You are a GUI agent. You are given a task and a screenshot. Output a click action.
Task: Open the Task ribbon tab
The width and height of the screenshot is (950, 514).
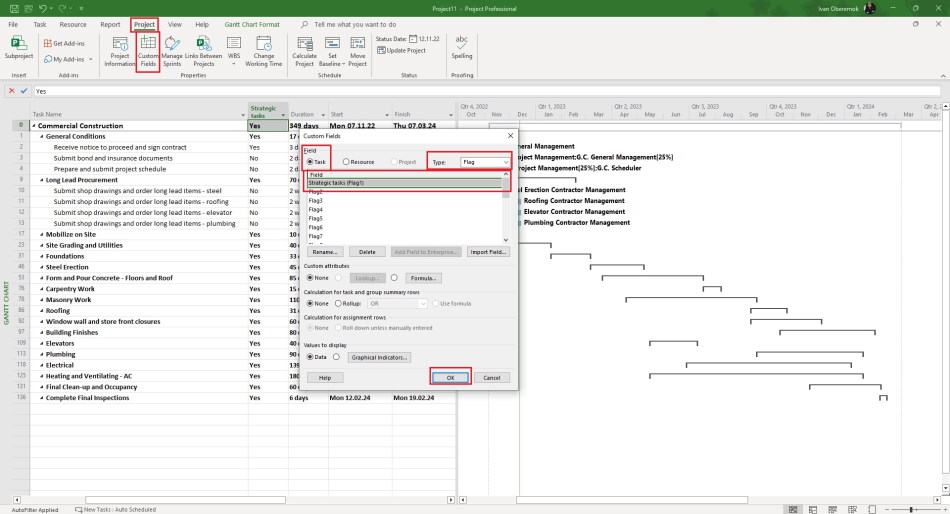(x=40, y=25)
